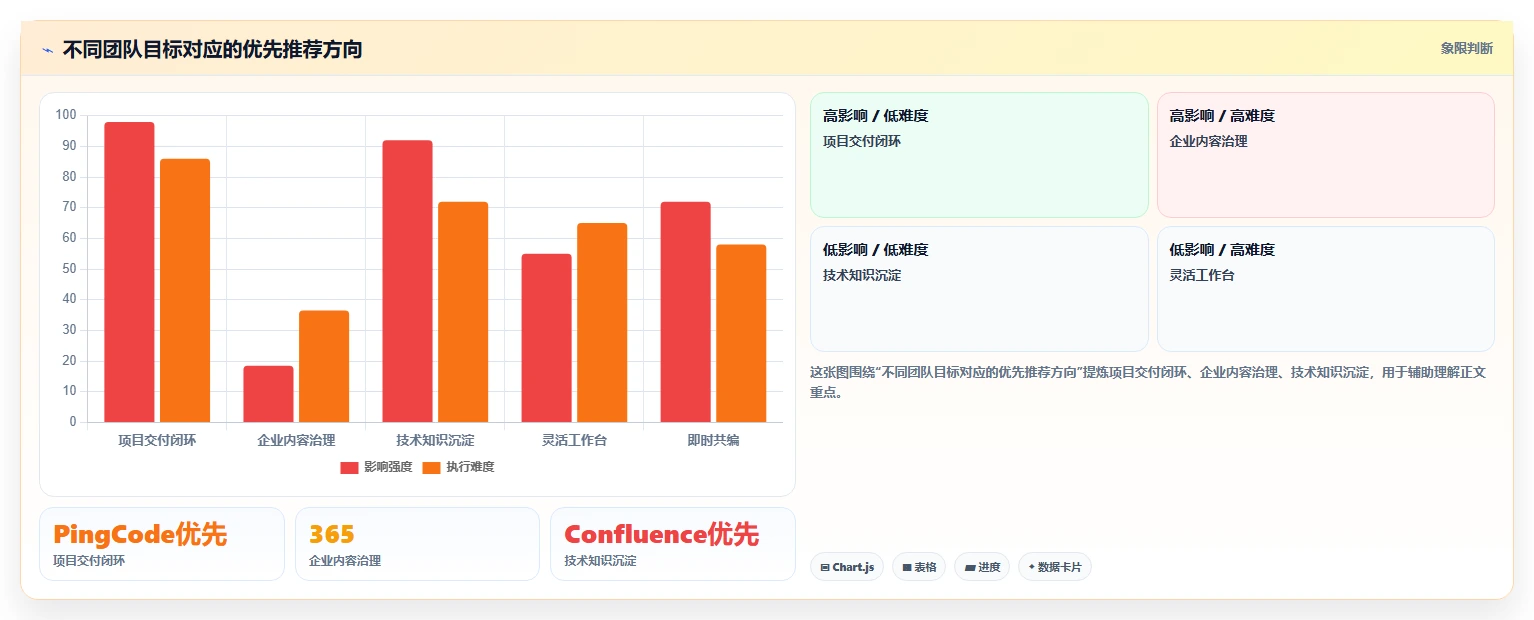1534x620 pixels.
Task: Open the 365 企业内容治理 stat card
Action: tap(417, 544)
